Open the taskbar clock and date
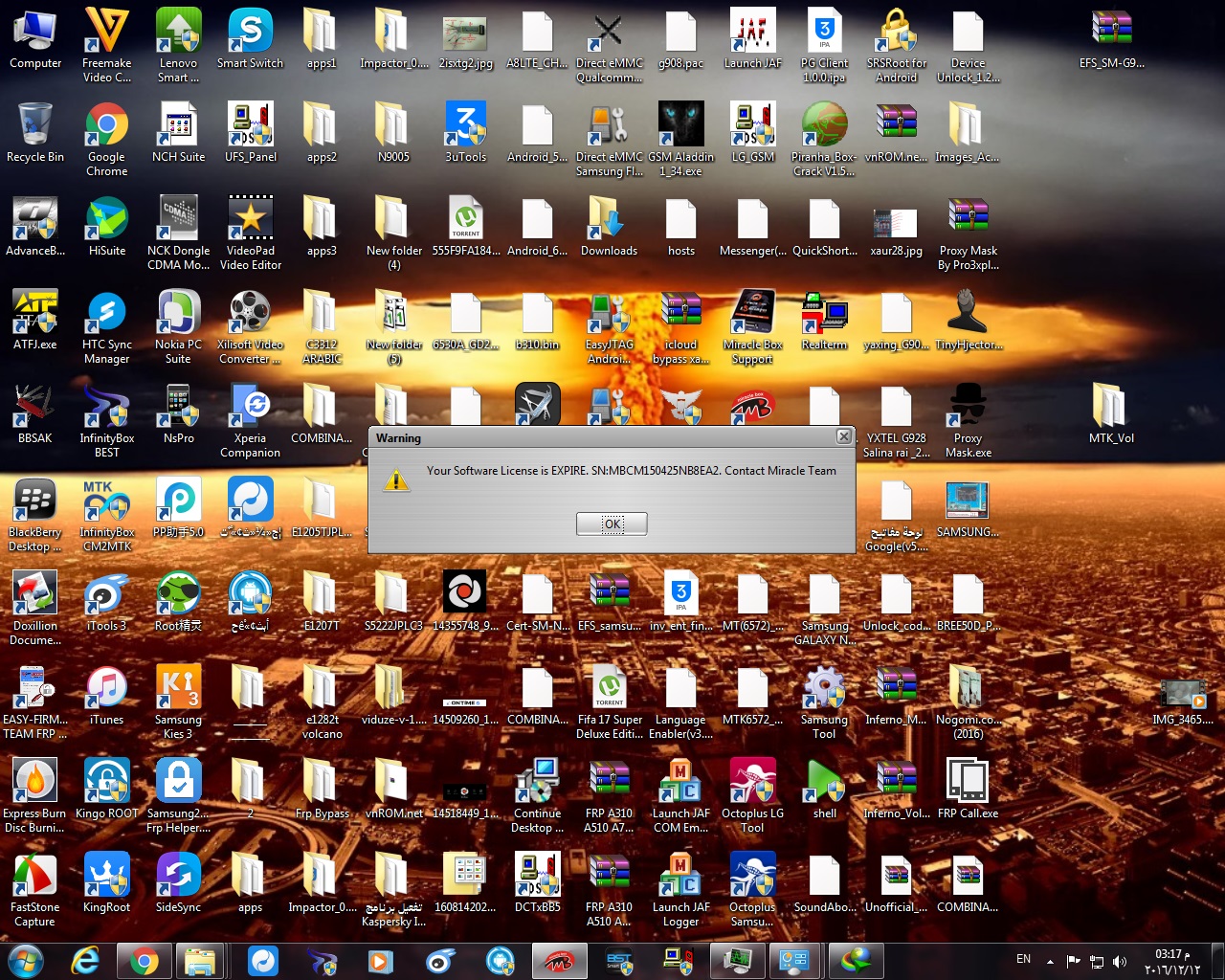 coord(1172,961)
